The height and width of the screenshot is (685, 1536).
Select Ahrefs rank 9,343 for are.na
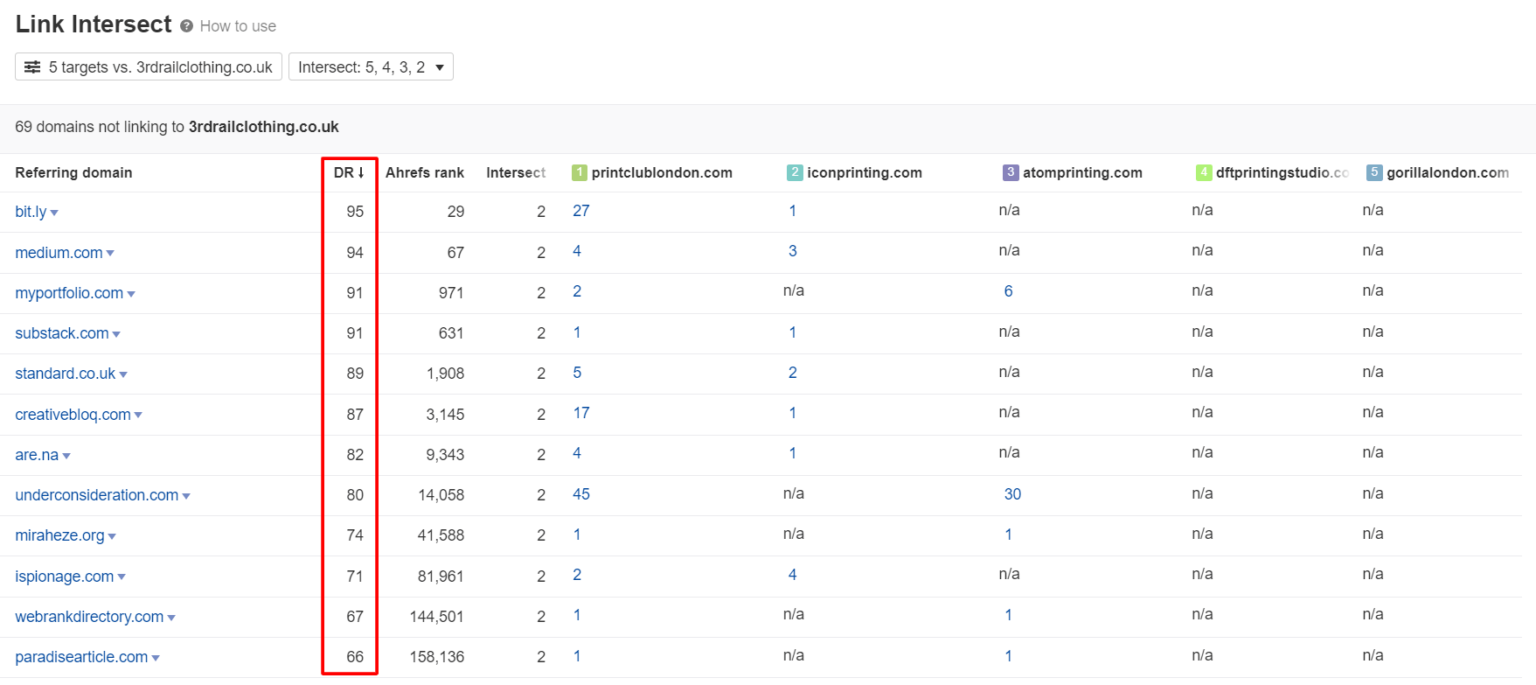pyautogui.click(x=444, y=454)
